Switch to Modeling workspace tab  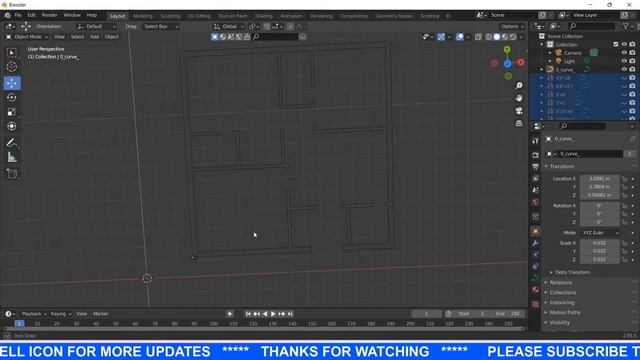143,16
